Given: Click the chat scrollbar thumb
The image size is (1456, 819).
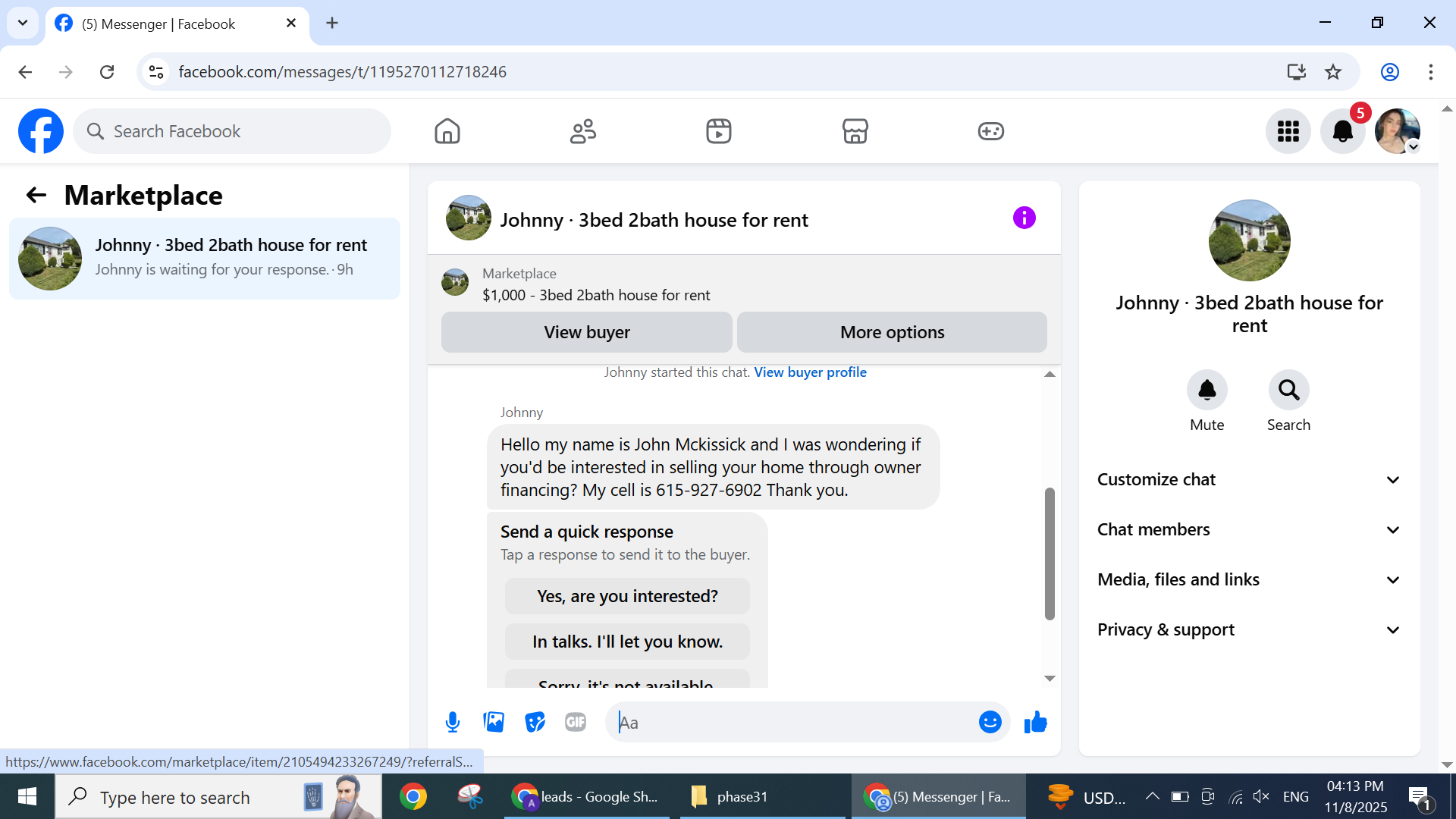Looking at the screenshot, I should [1050, 554].
